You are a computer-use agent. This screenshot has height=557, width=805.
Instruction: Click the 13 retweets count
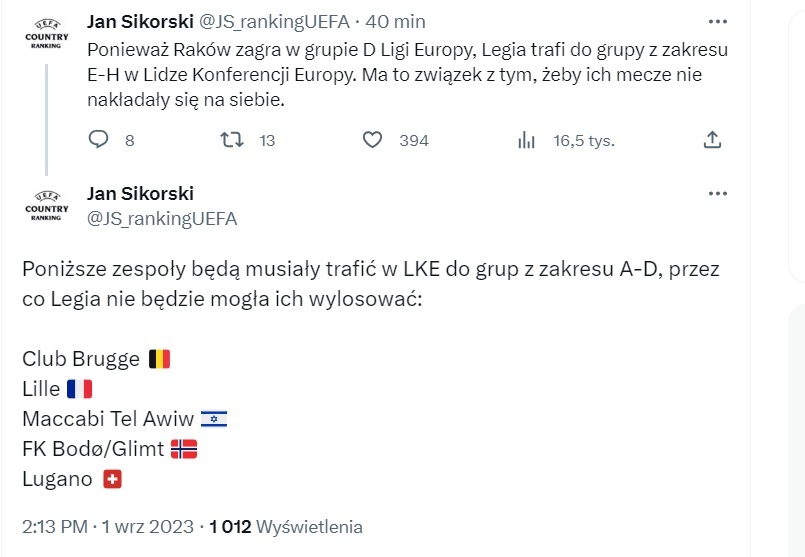(x=267, y=141)
